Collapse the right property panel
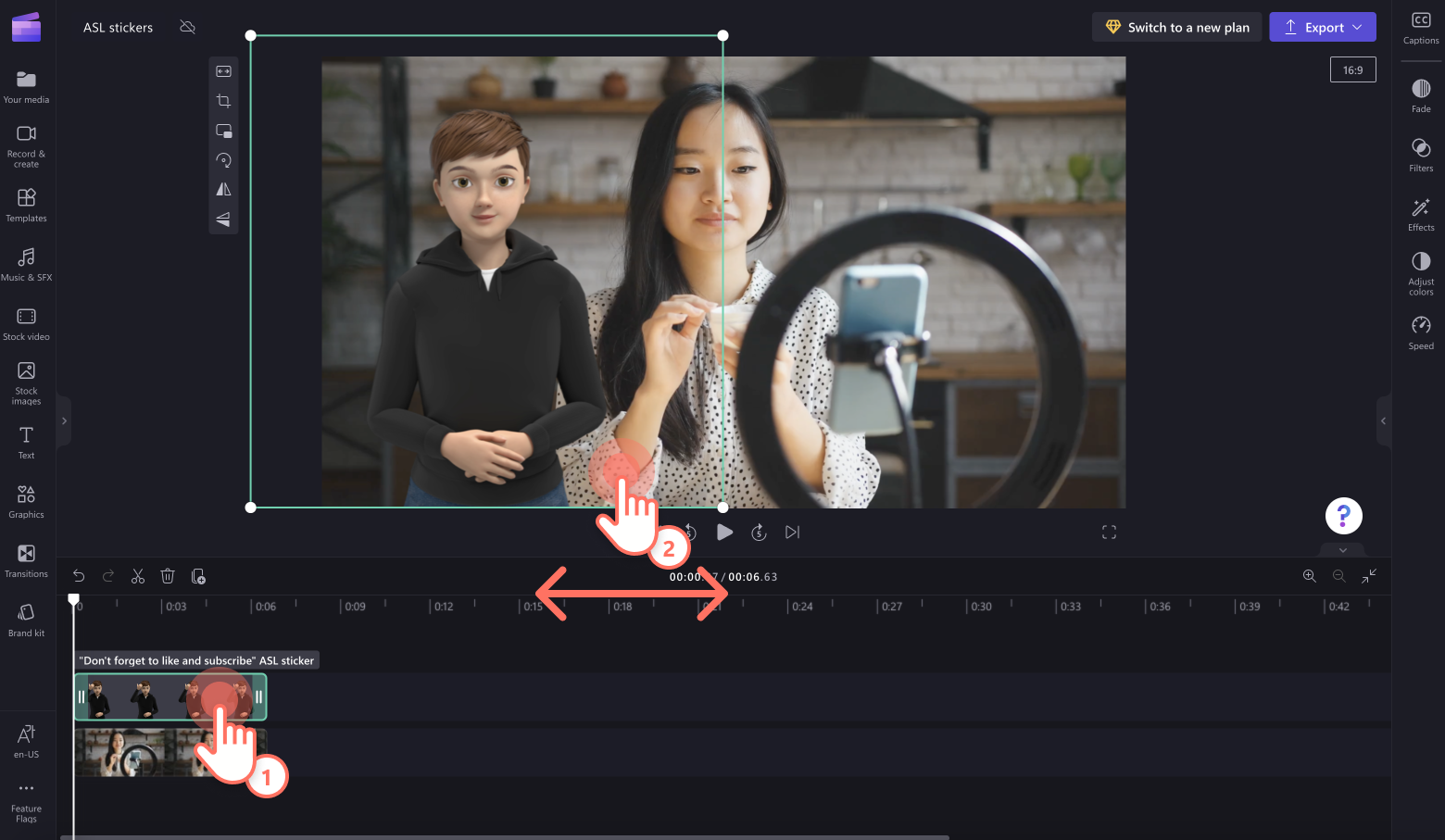Image resolution: width=1445 pixels, height=840 pixels. [1384, 421]
